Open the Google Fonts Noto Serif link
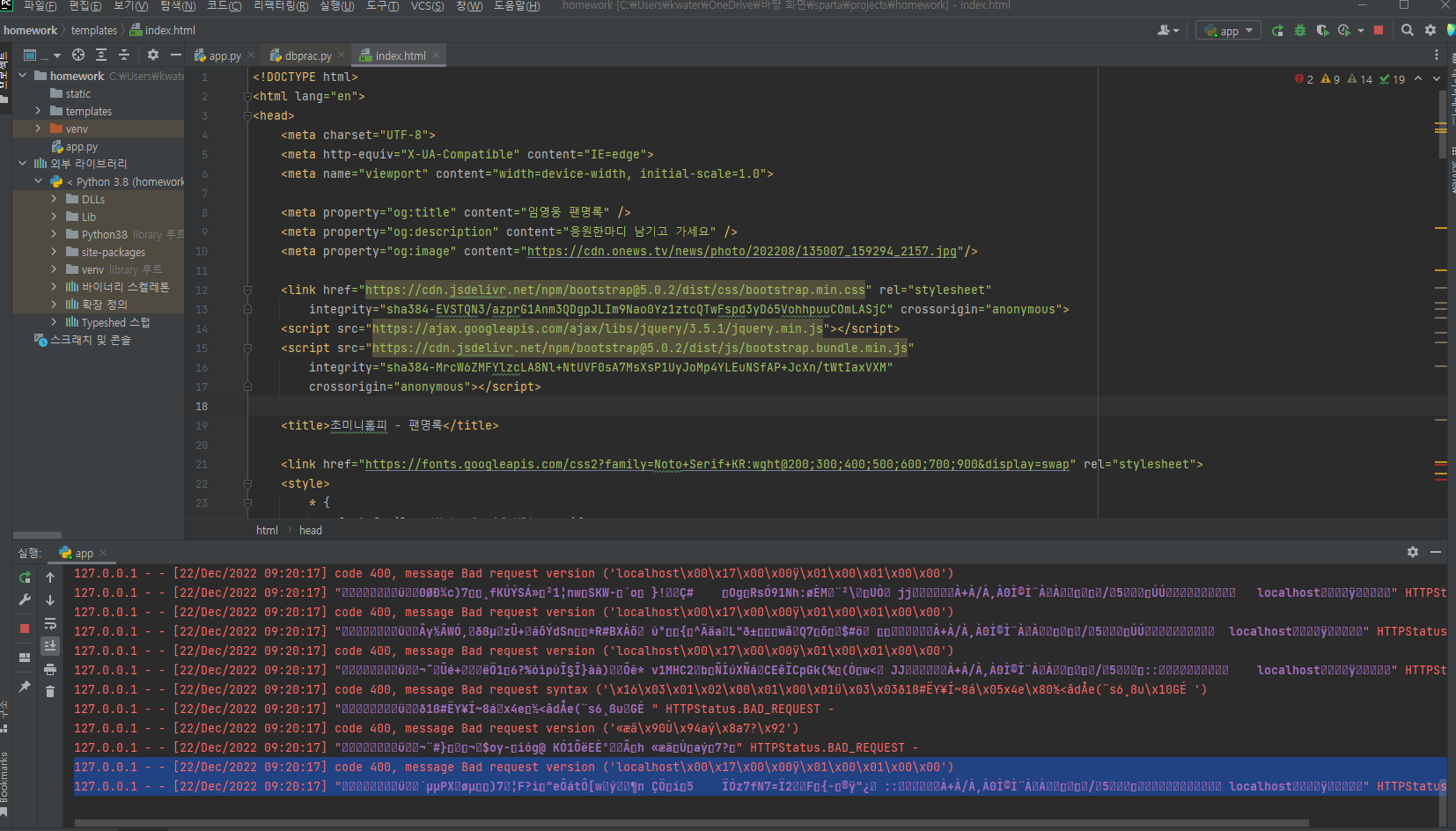Image resolution: width=1456 pixels, height=831 pixels. tap(717, 464)
